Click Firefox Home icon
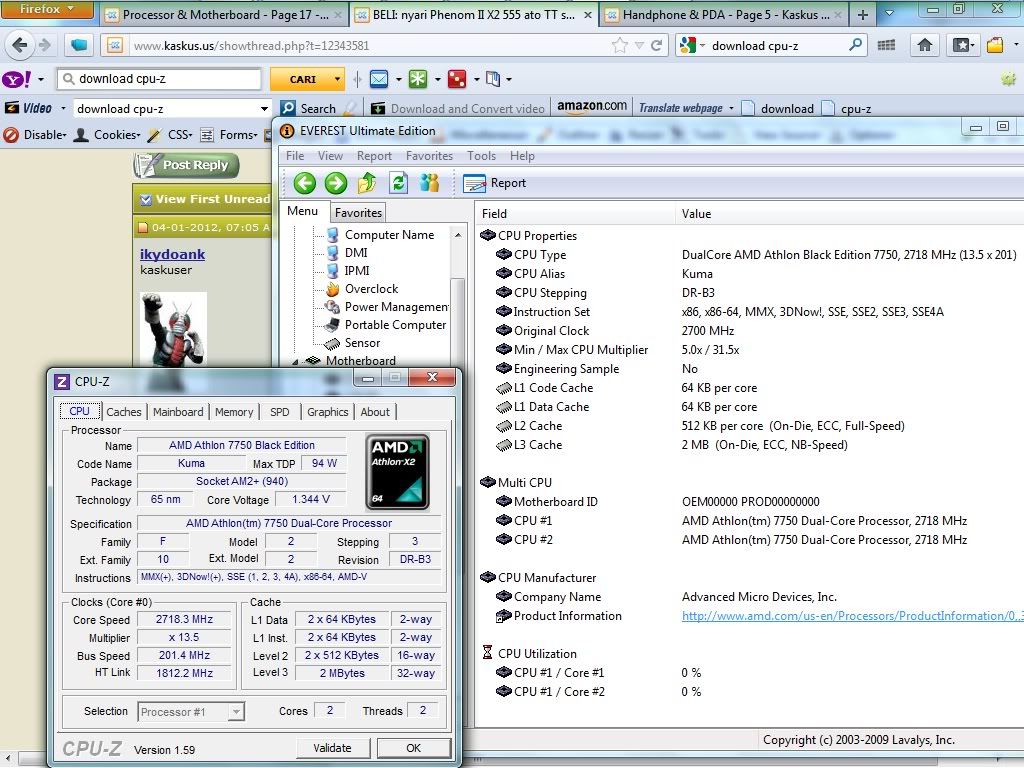 [x=925, y=45]
